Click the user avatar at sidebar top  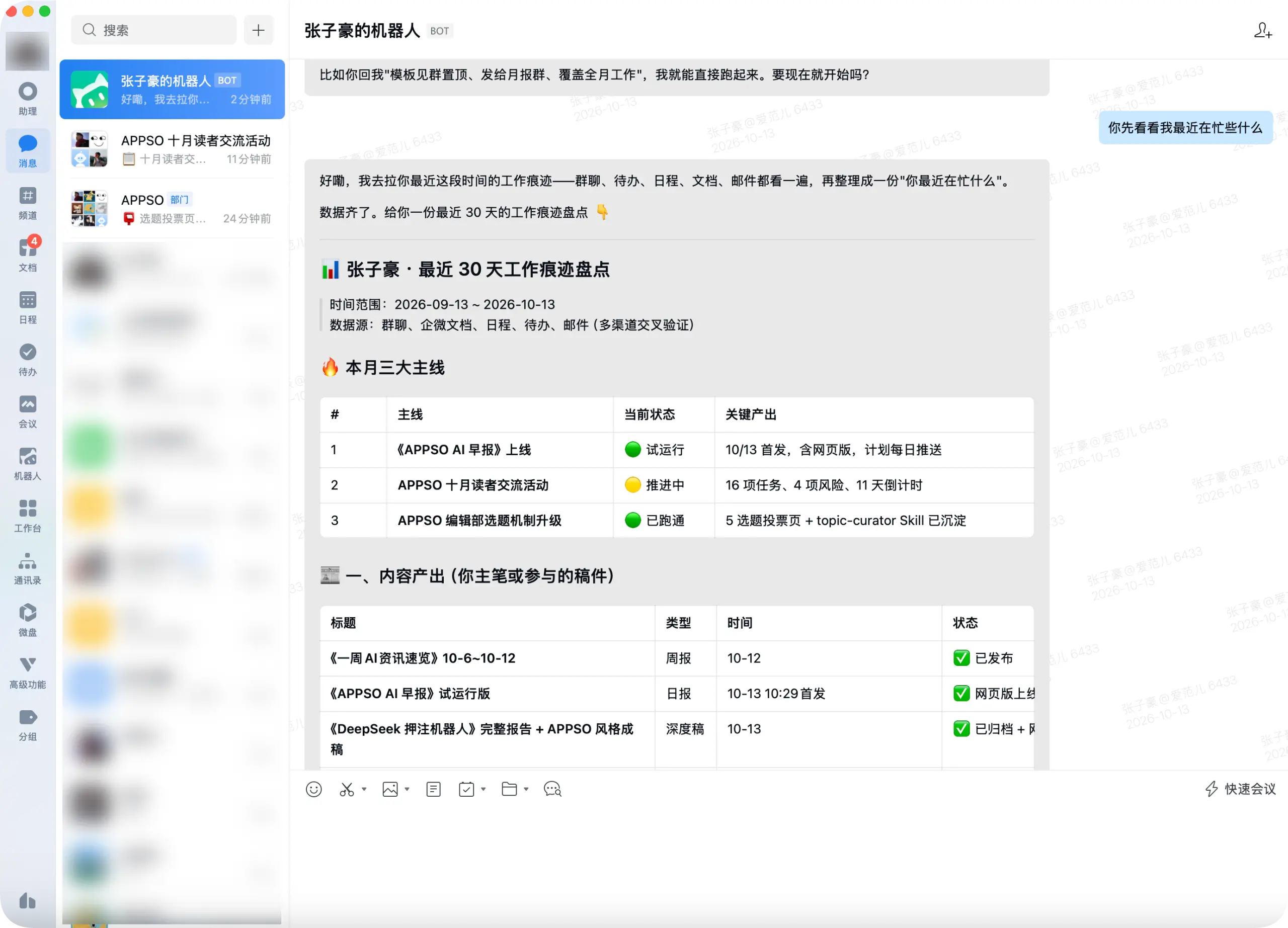click(27, 50)
